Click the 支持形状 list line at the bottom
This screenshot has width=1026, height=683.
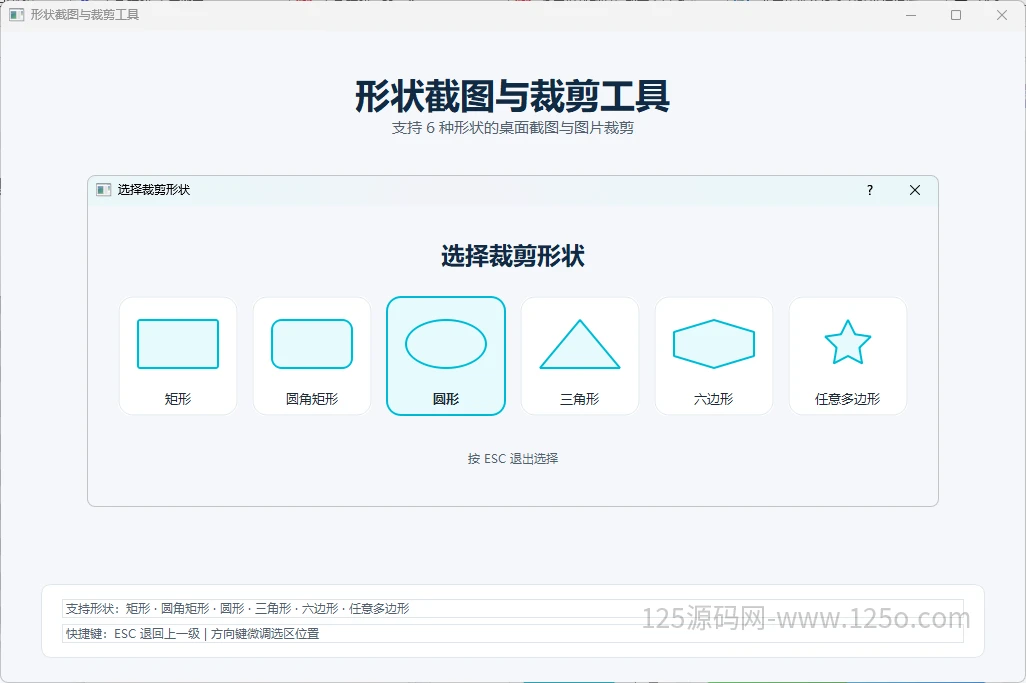click(x=513, y=608)
